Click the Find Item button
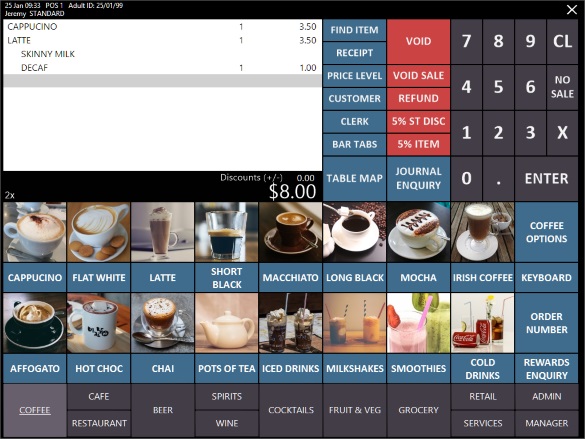585x439 pixels. (354, 30)
